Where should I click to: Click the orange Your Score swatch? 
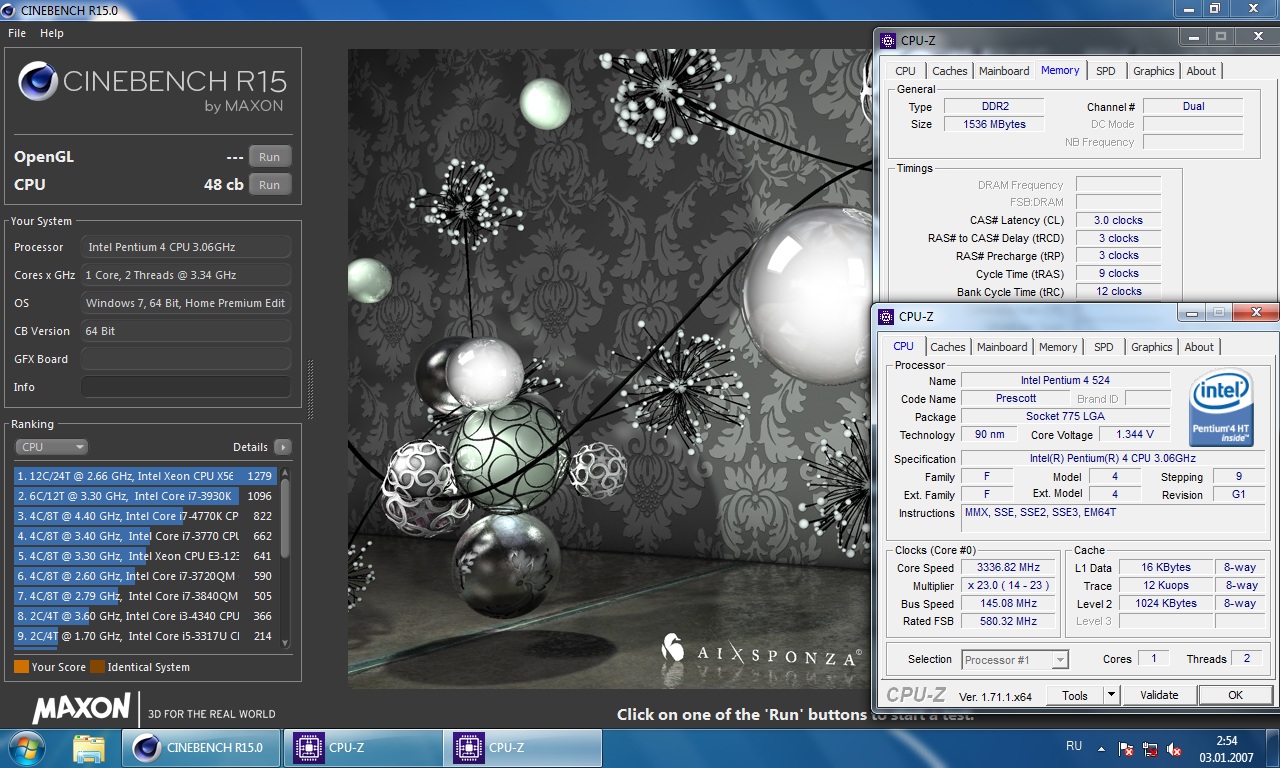point(21,667)
